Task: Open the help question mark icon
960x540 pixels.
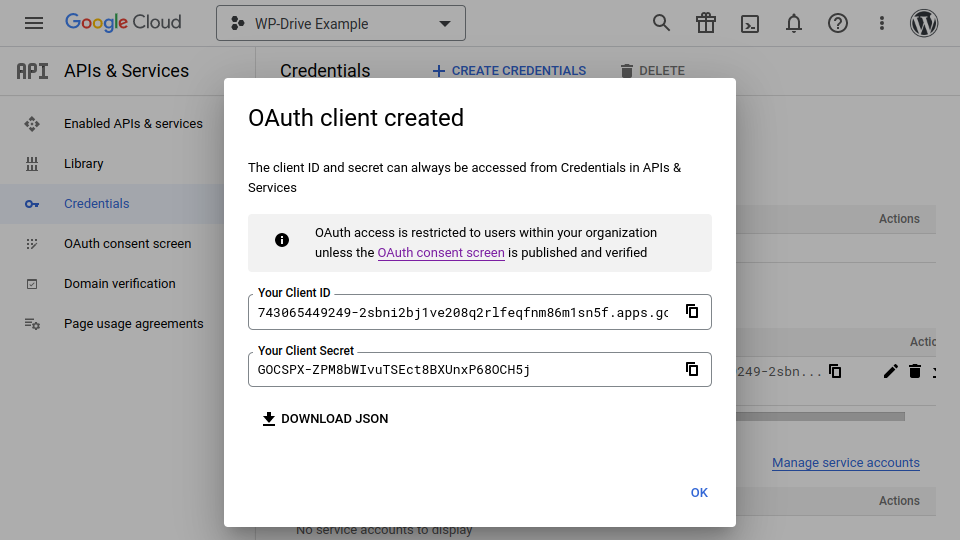Action: (838, 23)
